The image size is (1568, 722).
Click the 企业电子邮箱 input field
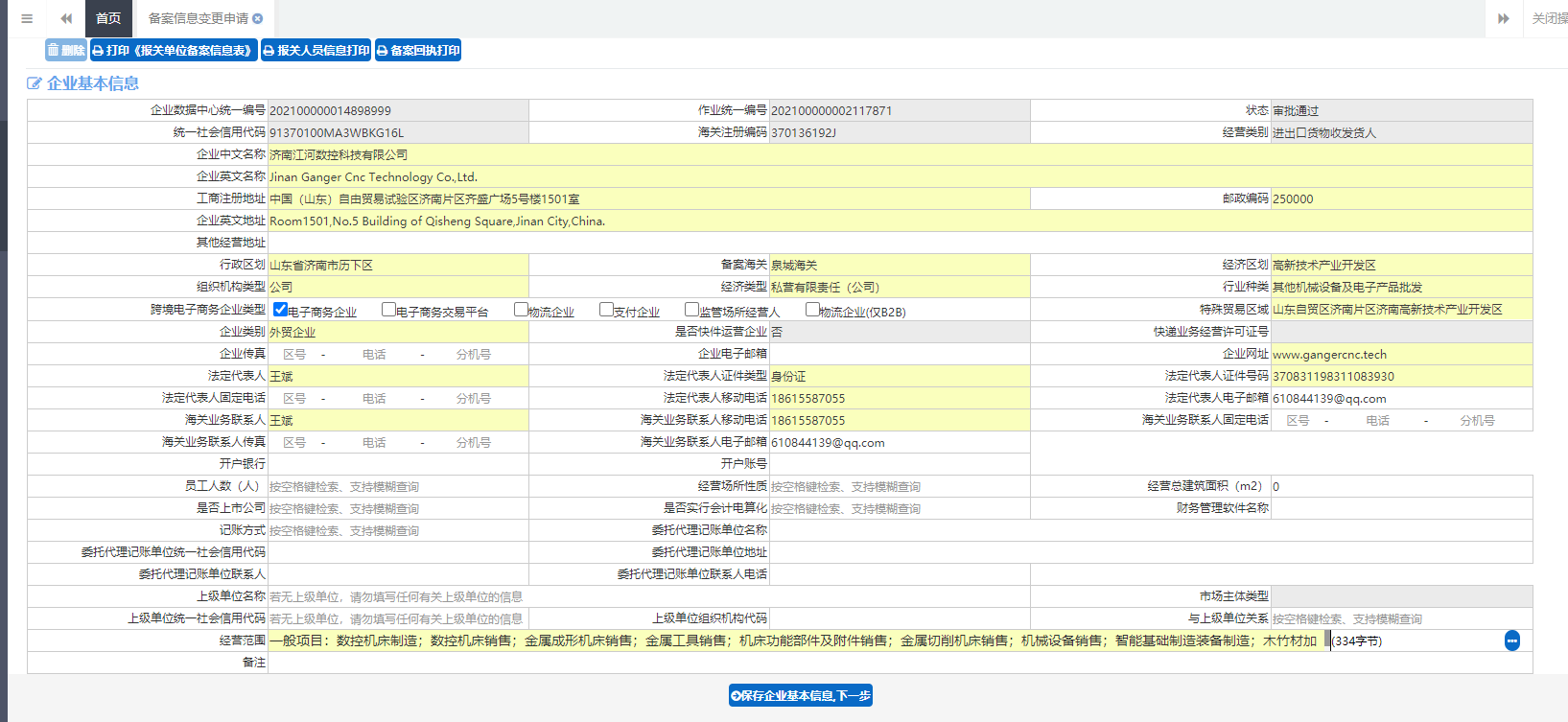pos(900,354)
